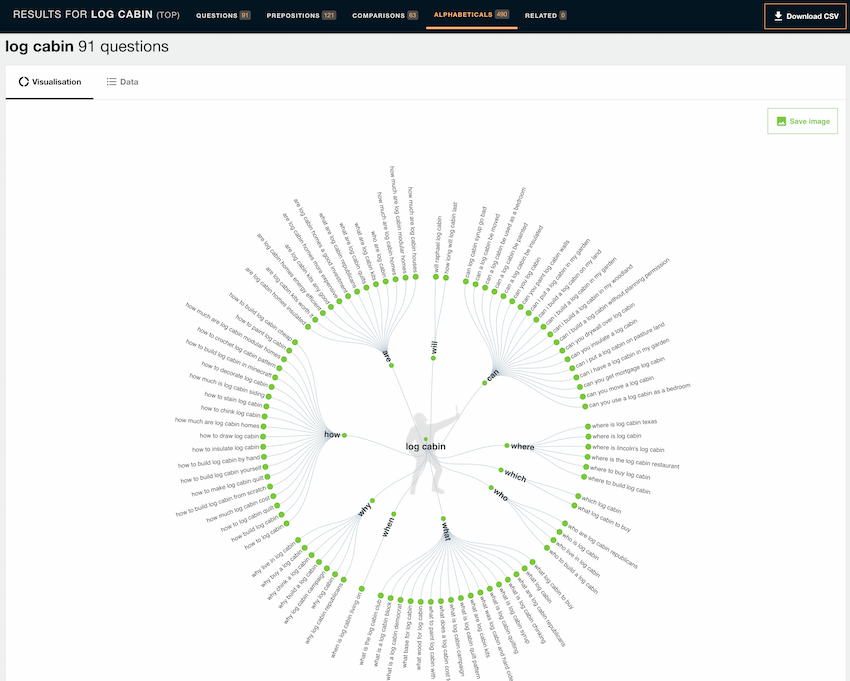Click the 'where' branch node
This screenshot has height=681, width=850.
[x=507, y=445]
